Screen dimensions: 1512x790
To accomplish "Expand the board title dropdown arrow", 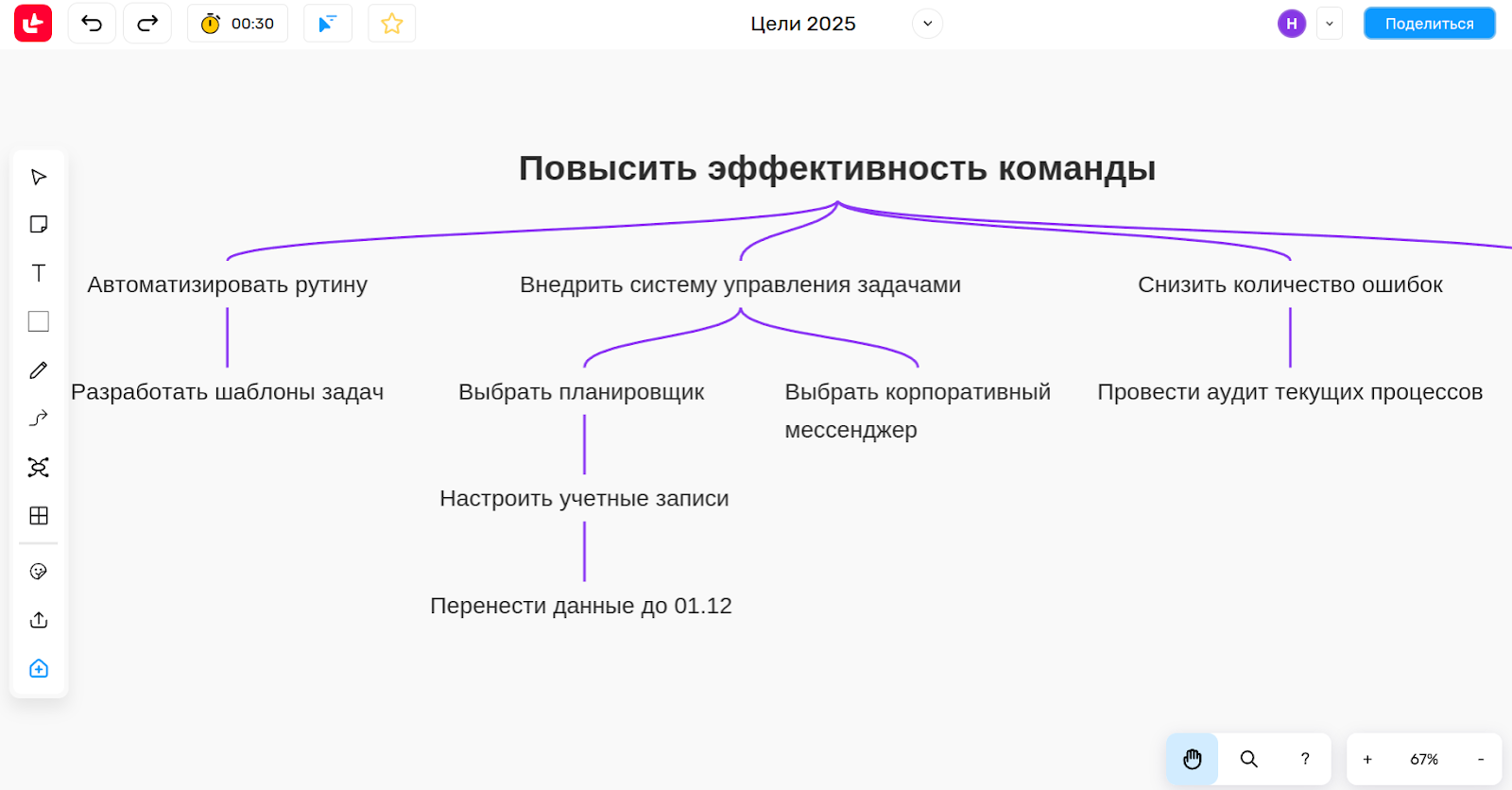I will (928, 24).
